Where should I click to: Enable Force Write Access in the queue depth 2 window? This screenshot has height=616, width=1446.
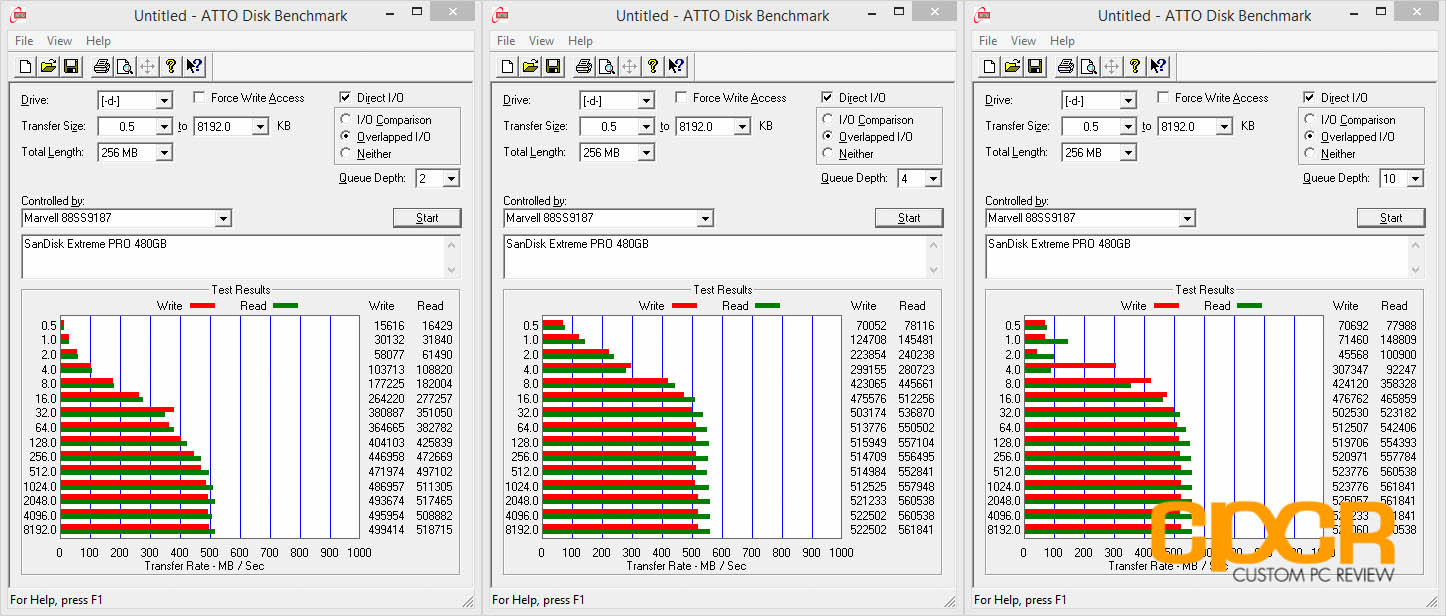click(x=199, y=98)
